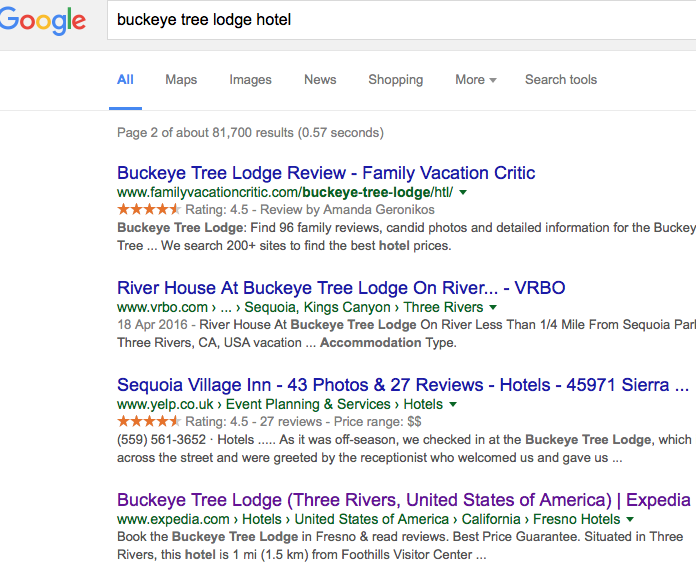The width and height of the screenshot is (696, 576).
Task: Switch to the Maps tab
Action: [x=181, y=80]
